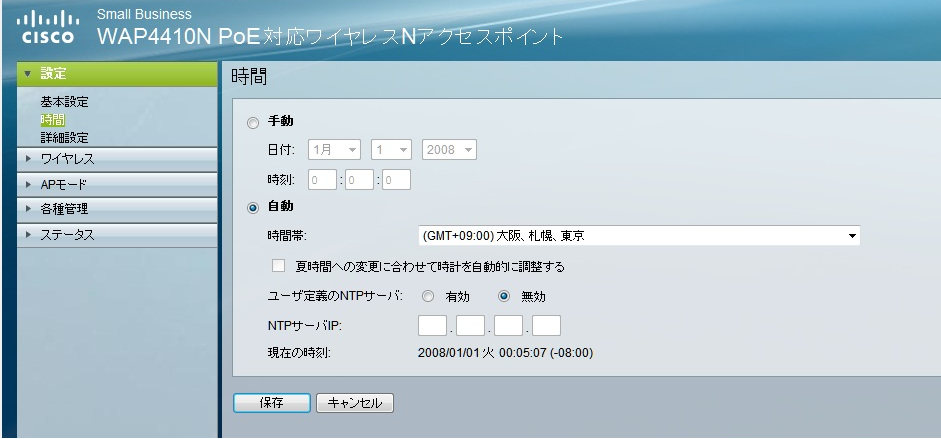The image size is (941, 439).
Task: Click the third NTP server IP octet field
Action: tap(508, 326)
